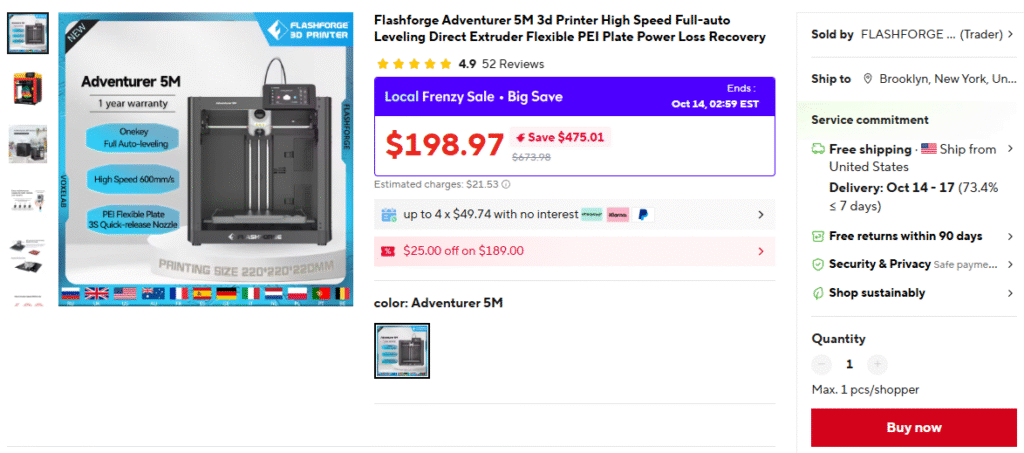1024x453 pixels.
Task: Select the Adventurer 5M color option
Action: [402, 351]
